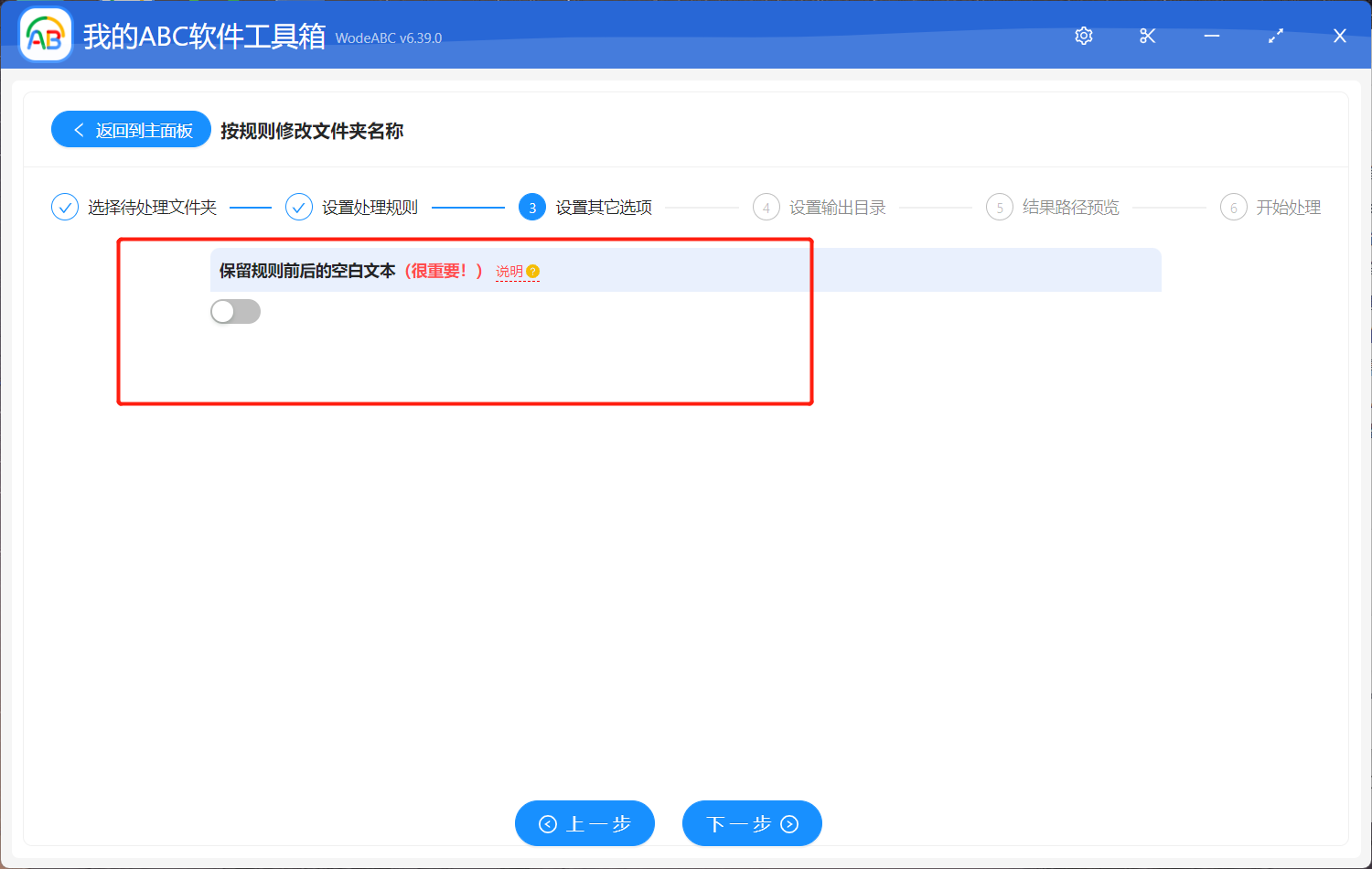This screenshot has width=1372, height=869.
Task: Click the step 6 circle next to 开始处理
Action: pyautogui.click(x=1233, y=207)
